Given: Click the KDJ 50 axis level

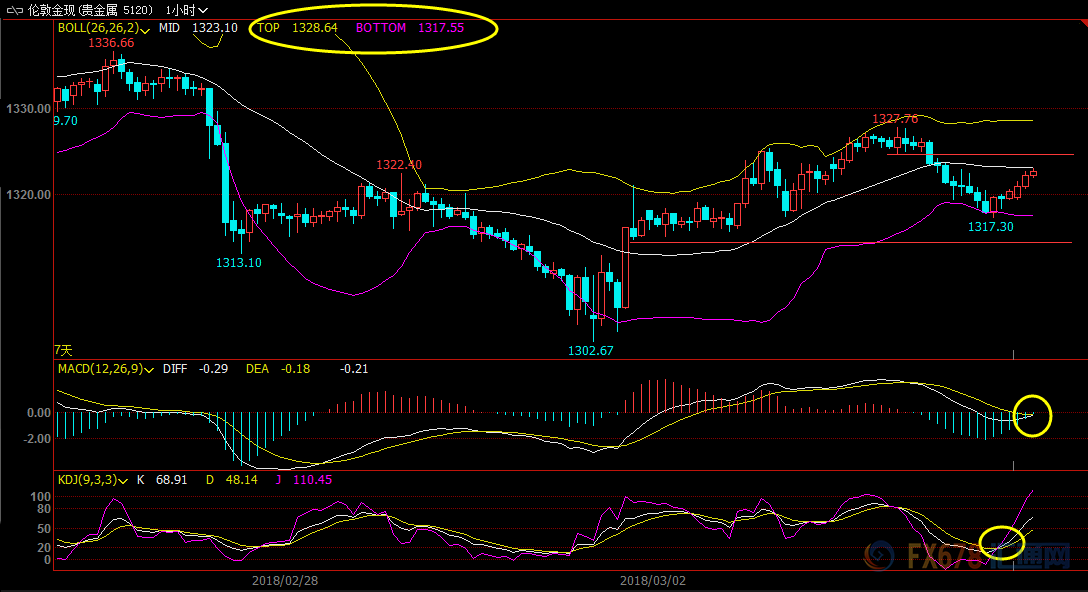Looking at the screenshot, I should [x=44, y=529].
